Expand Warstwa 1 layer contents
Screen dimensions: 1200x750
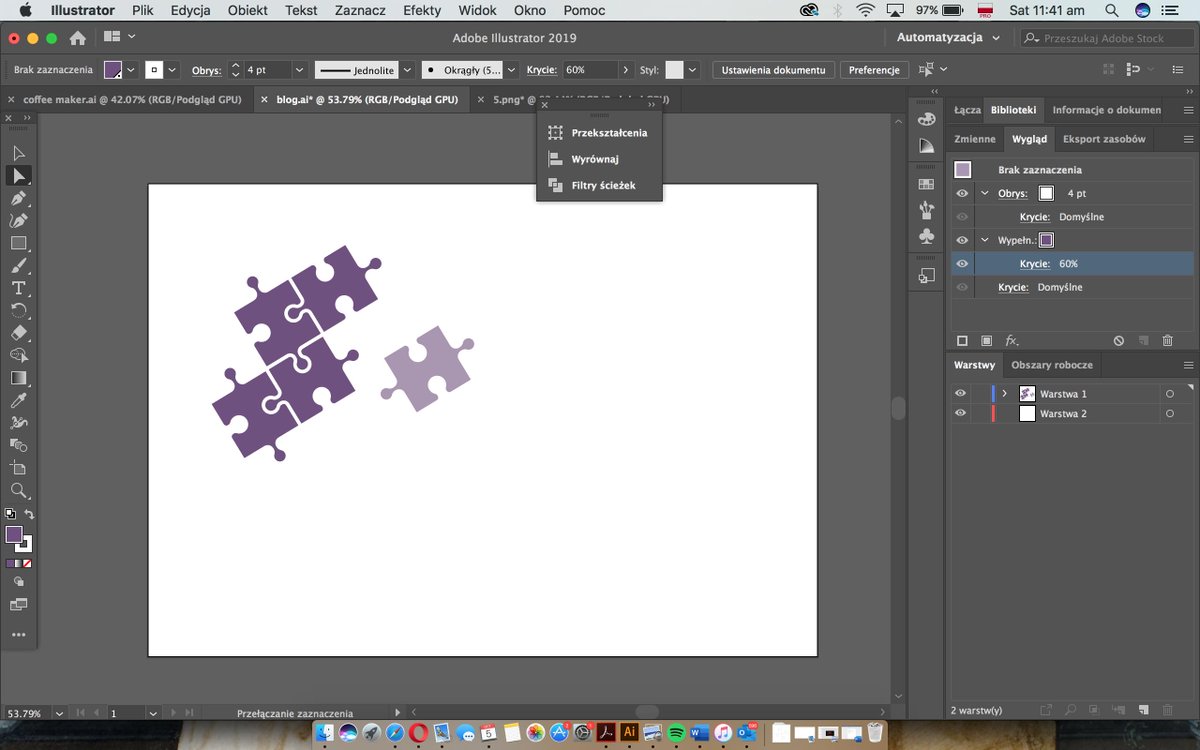[1004, 394]
